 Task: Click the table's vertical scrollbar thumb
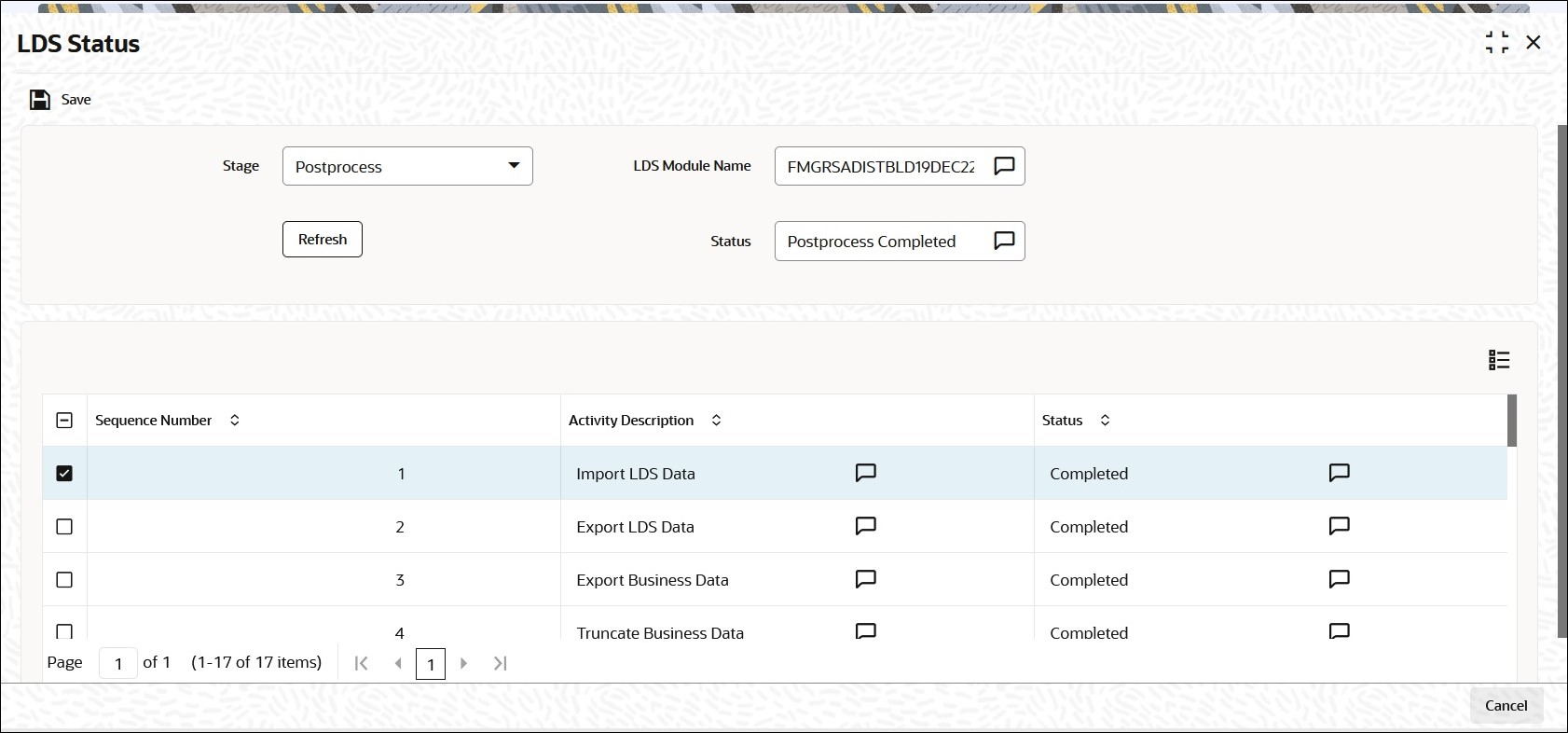[1512, 421]
